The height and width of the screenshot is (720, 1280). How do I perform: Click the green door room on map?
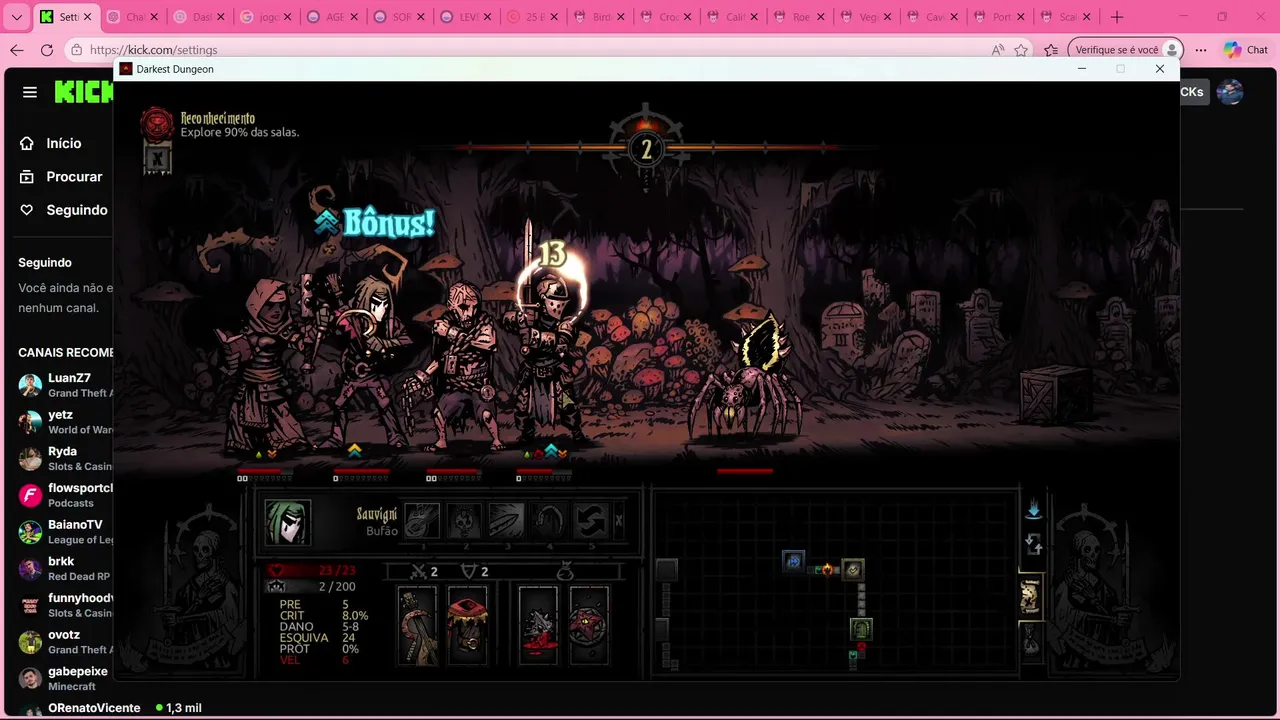click(861, 629)
